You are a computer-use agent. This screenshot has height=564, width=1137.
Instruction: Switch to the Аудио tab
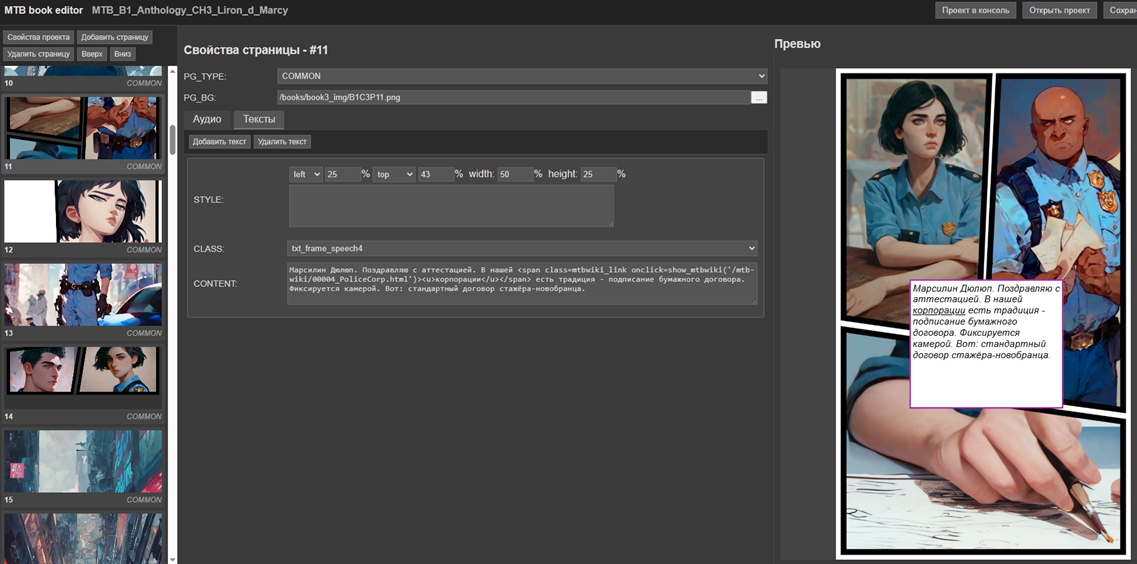pyautogui.click(x=207, y=120)
